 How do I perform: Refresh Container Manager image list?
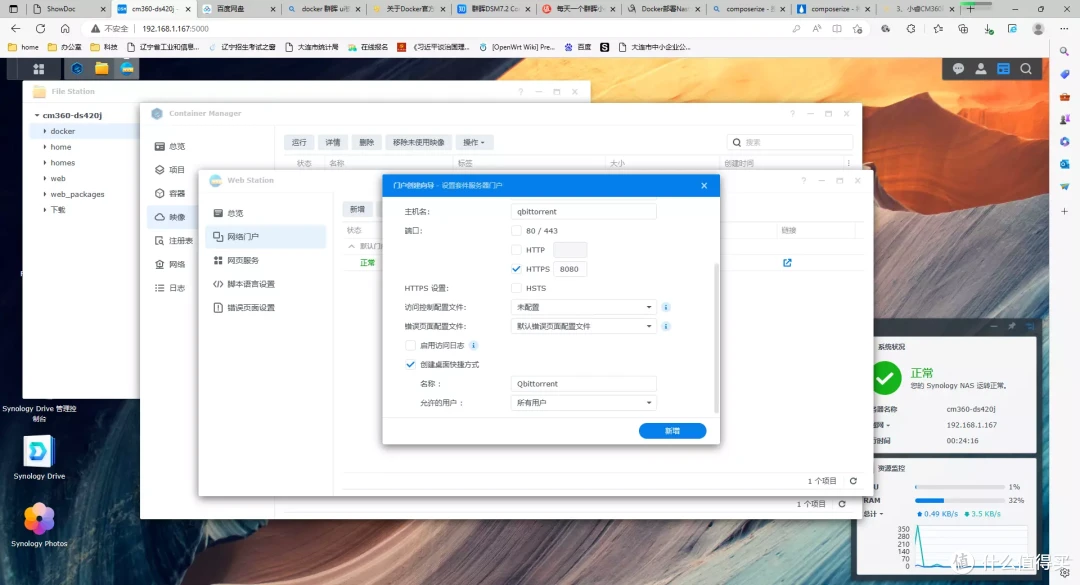[842, 504]
